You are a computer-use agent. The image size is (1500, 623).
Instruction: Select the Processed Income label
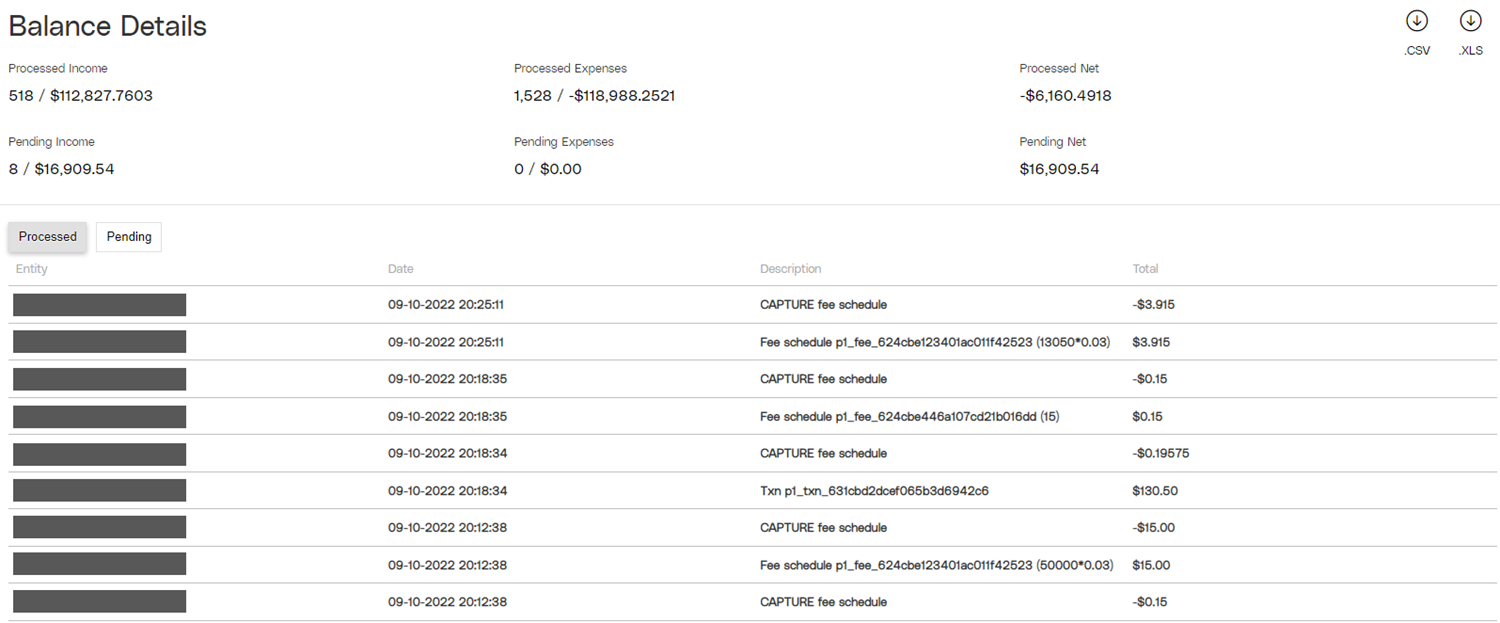[x=58, y=69]
